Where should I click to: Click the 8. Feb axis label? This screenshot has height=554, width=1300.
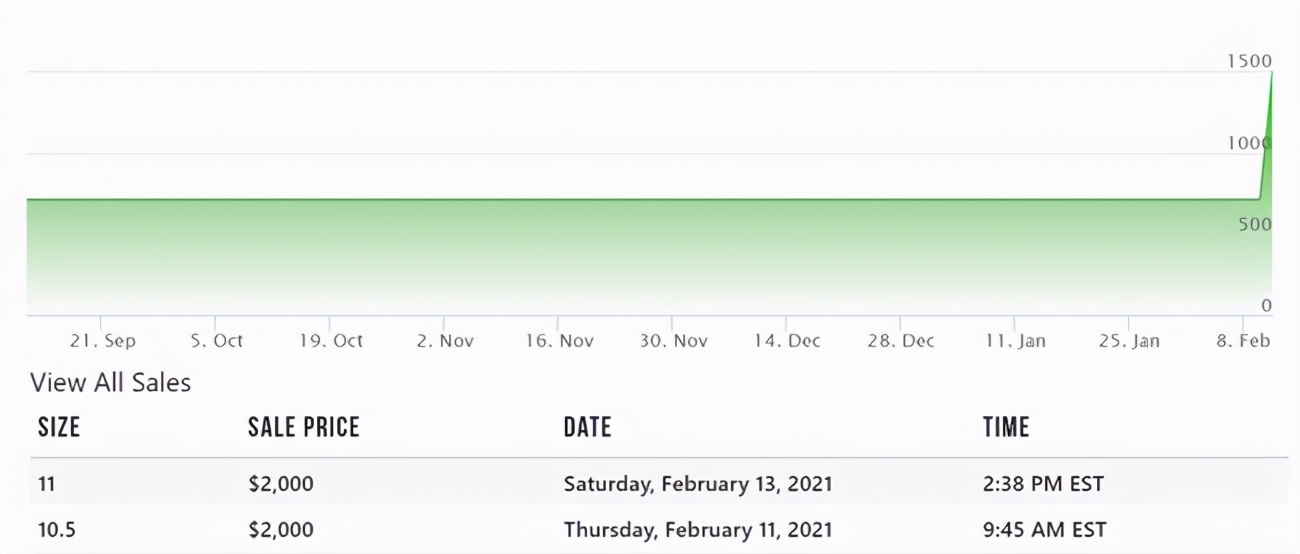click(1244, 341)
